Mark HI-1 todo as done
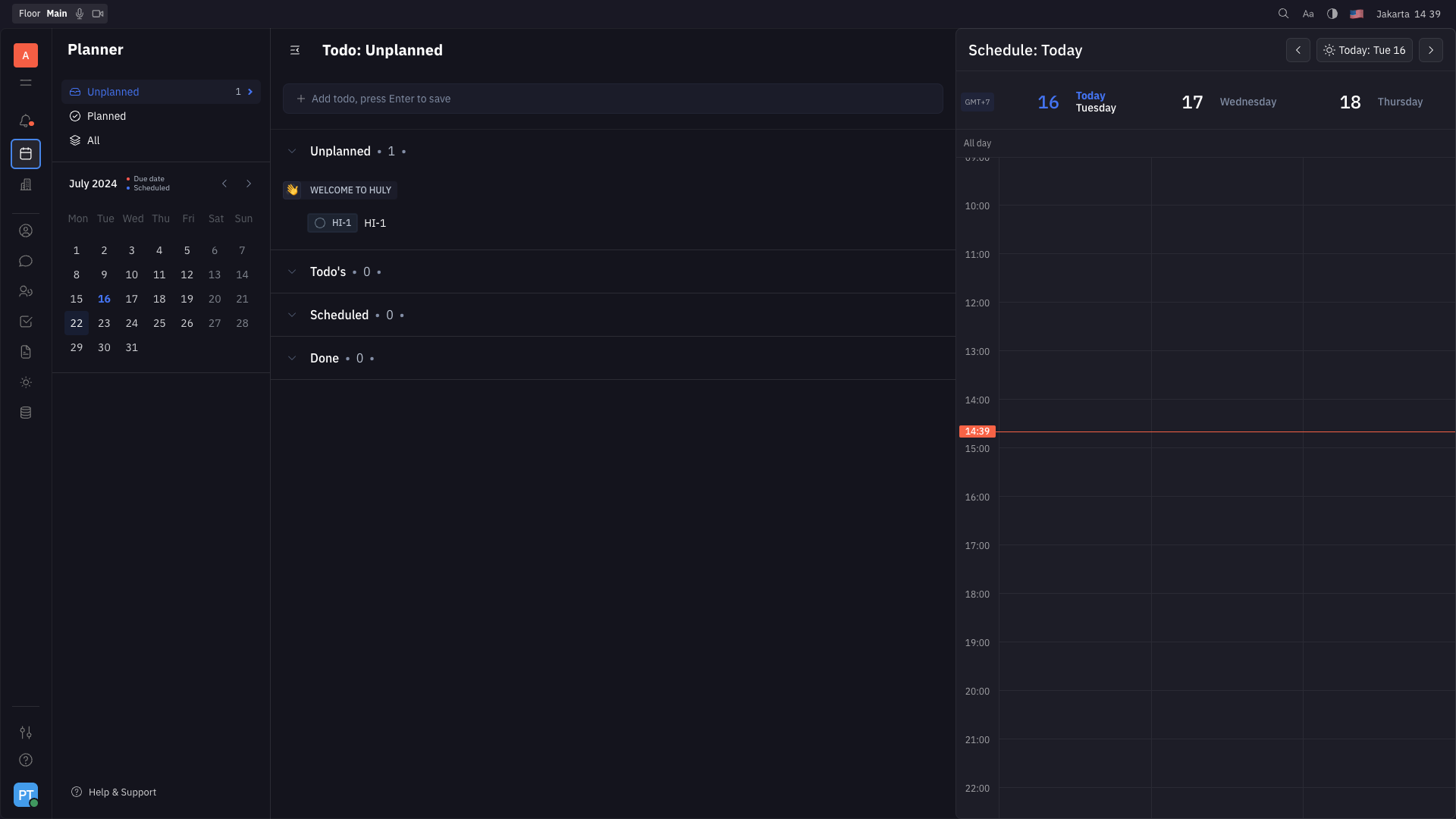 click(x=320, y=223)
